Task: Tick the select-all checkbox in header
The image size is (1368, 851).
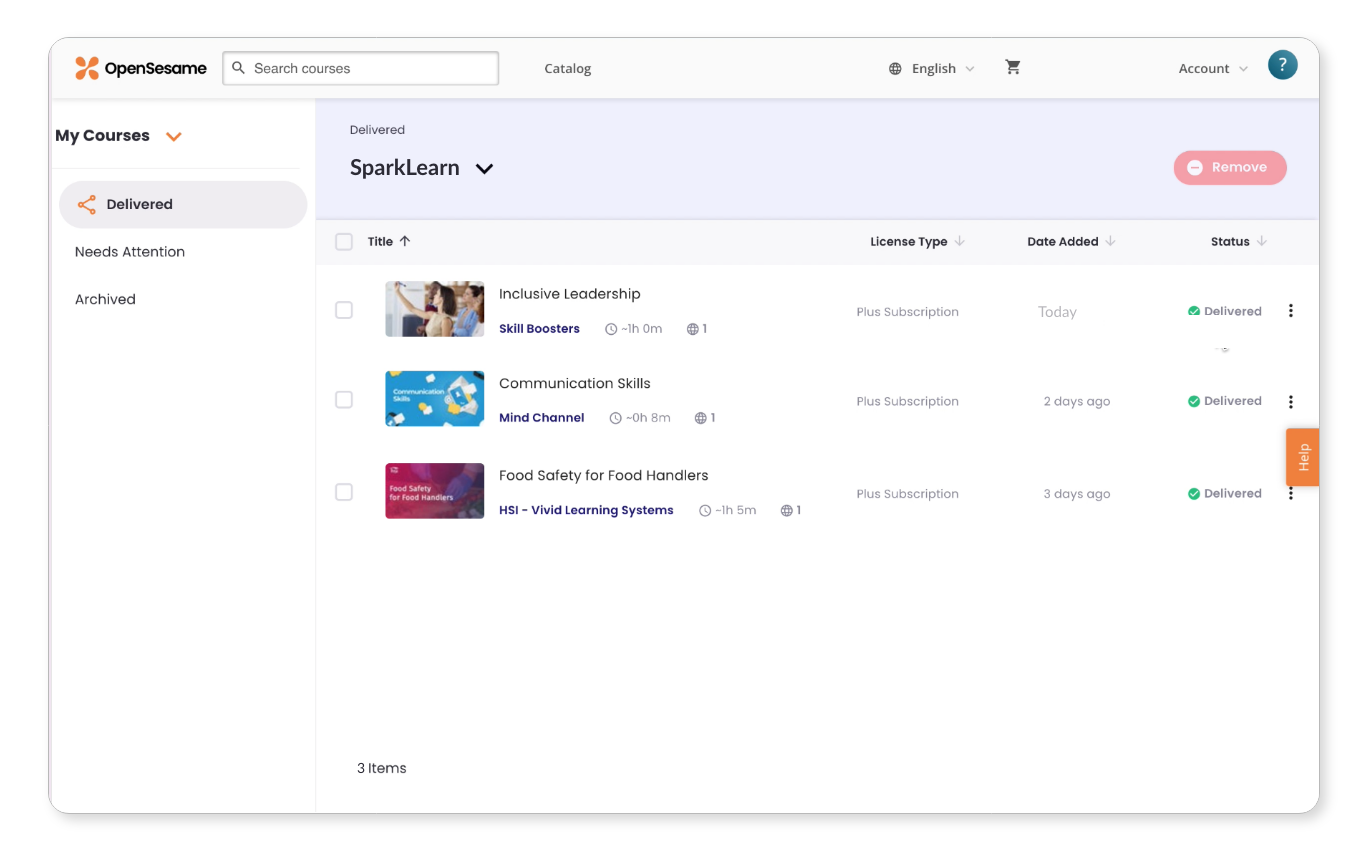Action: pos(344,241)
